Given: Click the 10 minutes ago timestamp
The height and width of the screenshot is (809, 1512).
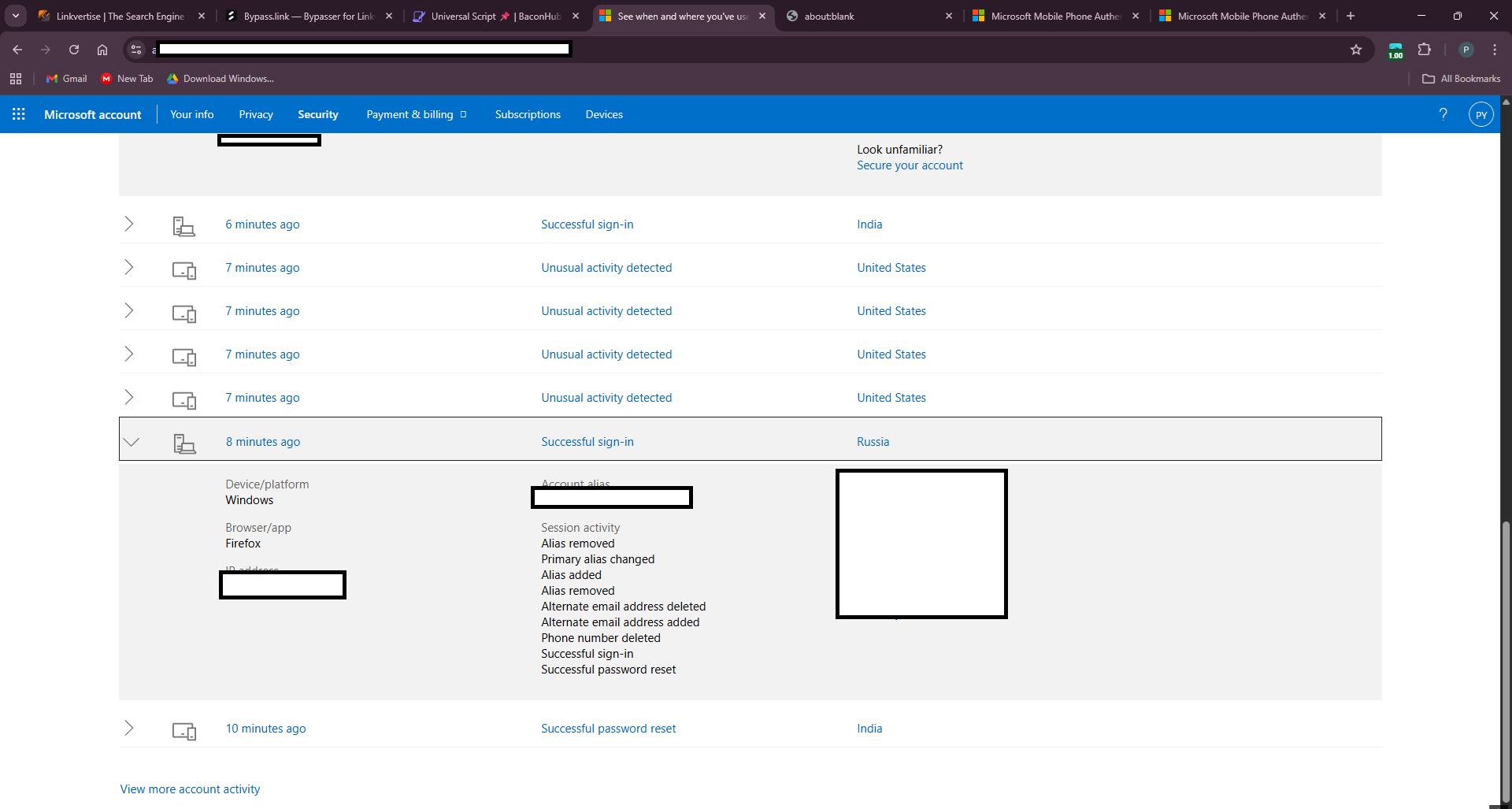Looking at the screenshot, I should click(265, 729).
